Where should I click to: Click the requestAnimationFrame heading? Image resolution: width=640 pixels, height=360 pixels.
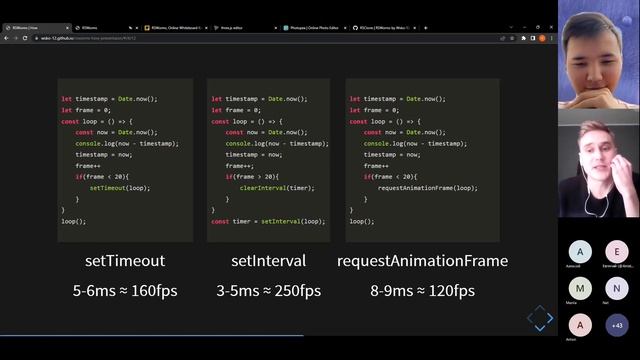click(422, 261)
